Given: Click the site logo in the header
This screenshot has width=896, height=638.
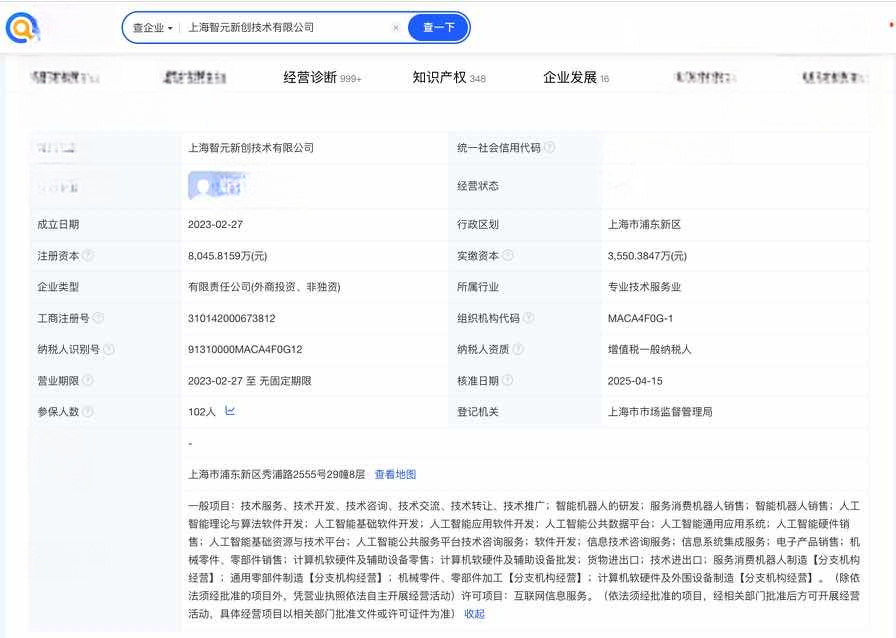Looking at the screenshot, I should (x=23, y=27).
